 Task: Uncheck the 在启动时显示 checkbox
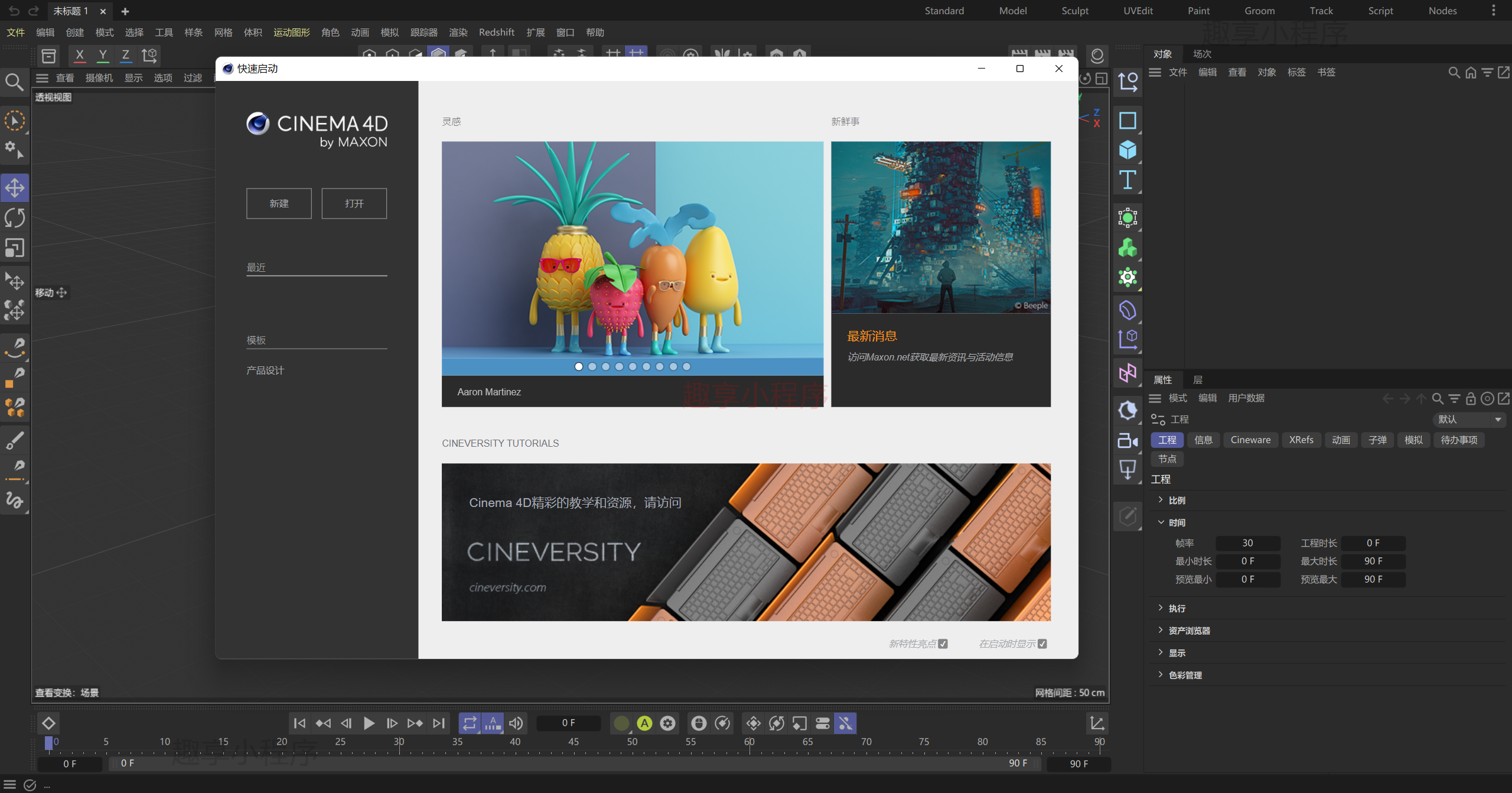click(1042, 643)
